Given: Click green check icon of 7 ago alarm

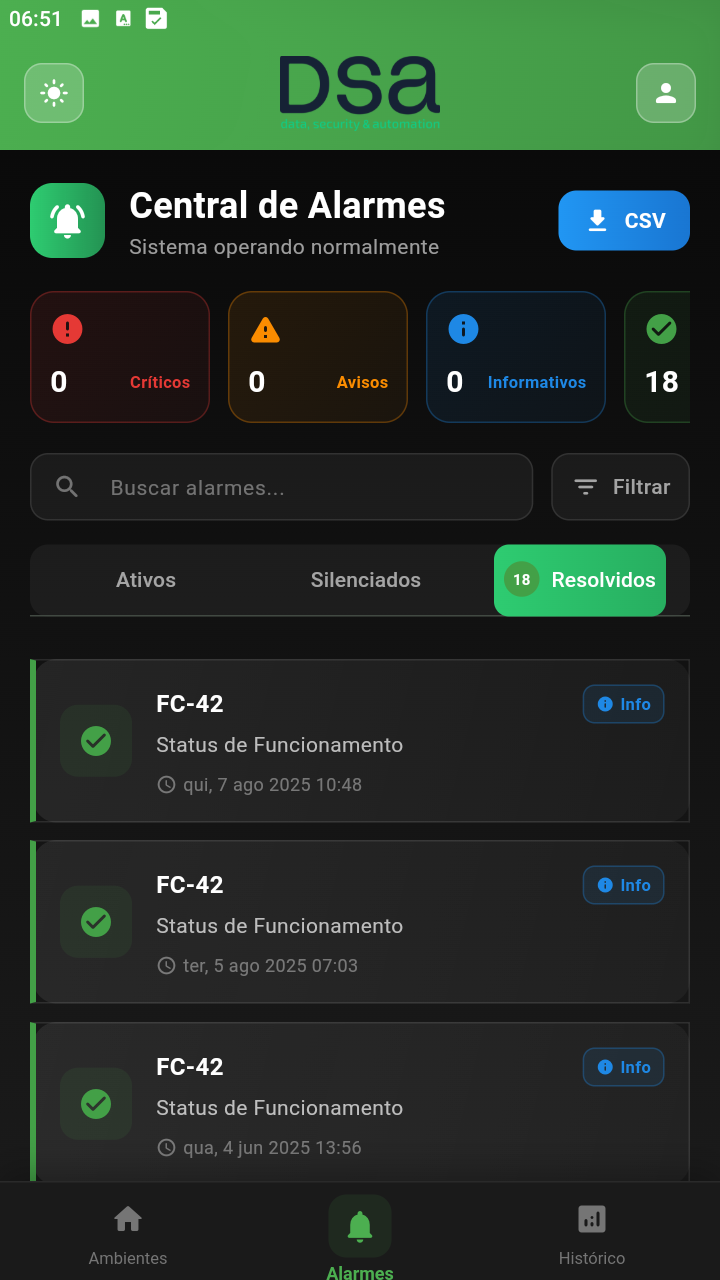Looking at the screenshot, I should (x=96, y=741).
